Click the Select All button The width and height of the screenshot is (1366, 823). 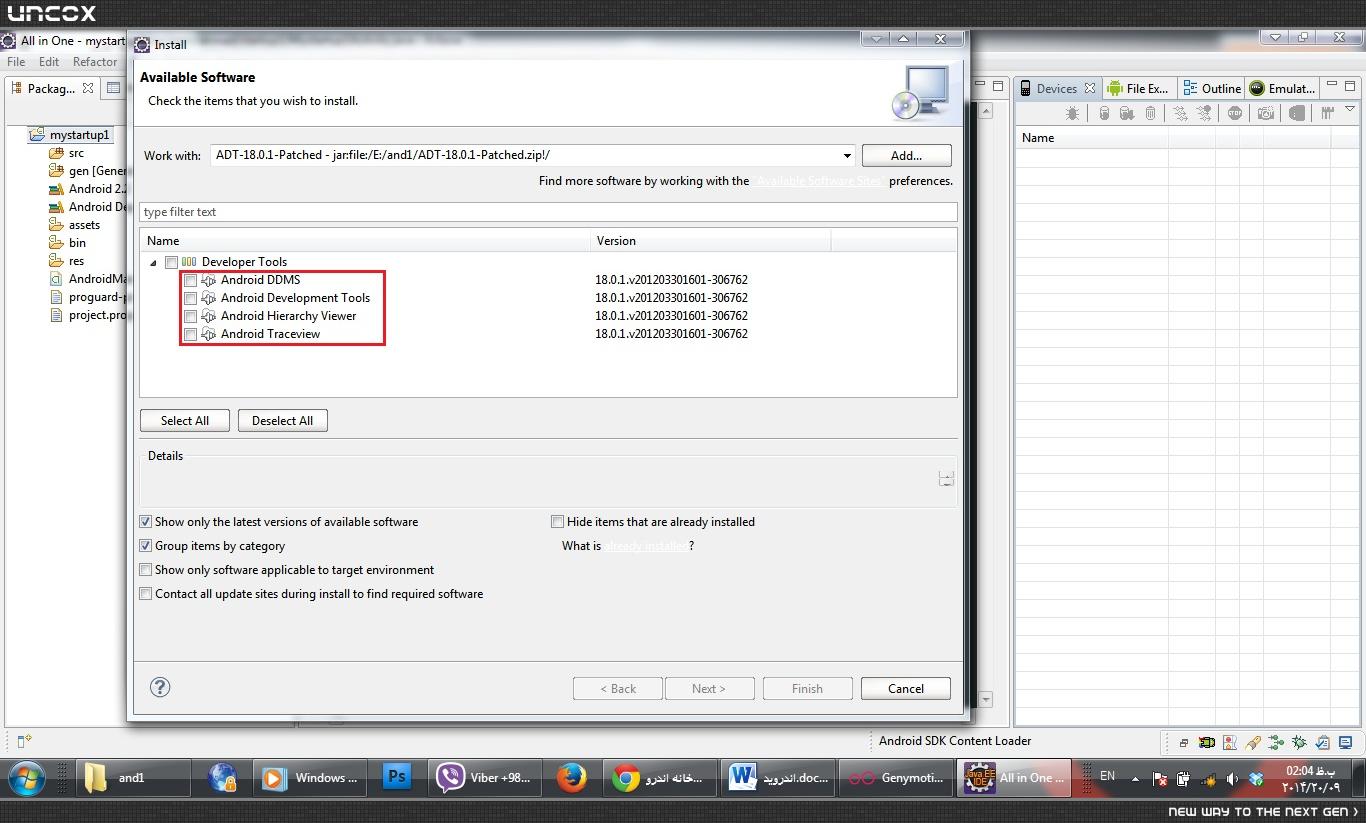tap(185, 421)
